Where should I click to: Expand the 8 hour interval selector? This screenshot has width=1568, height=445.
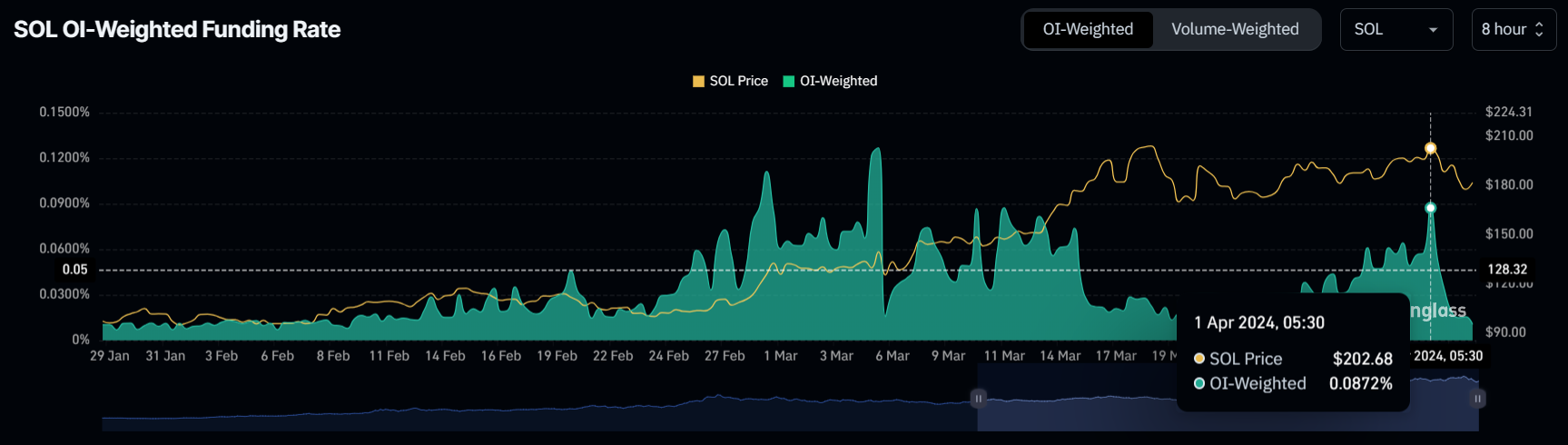point(1513,29)
